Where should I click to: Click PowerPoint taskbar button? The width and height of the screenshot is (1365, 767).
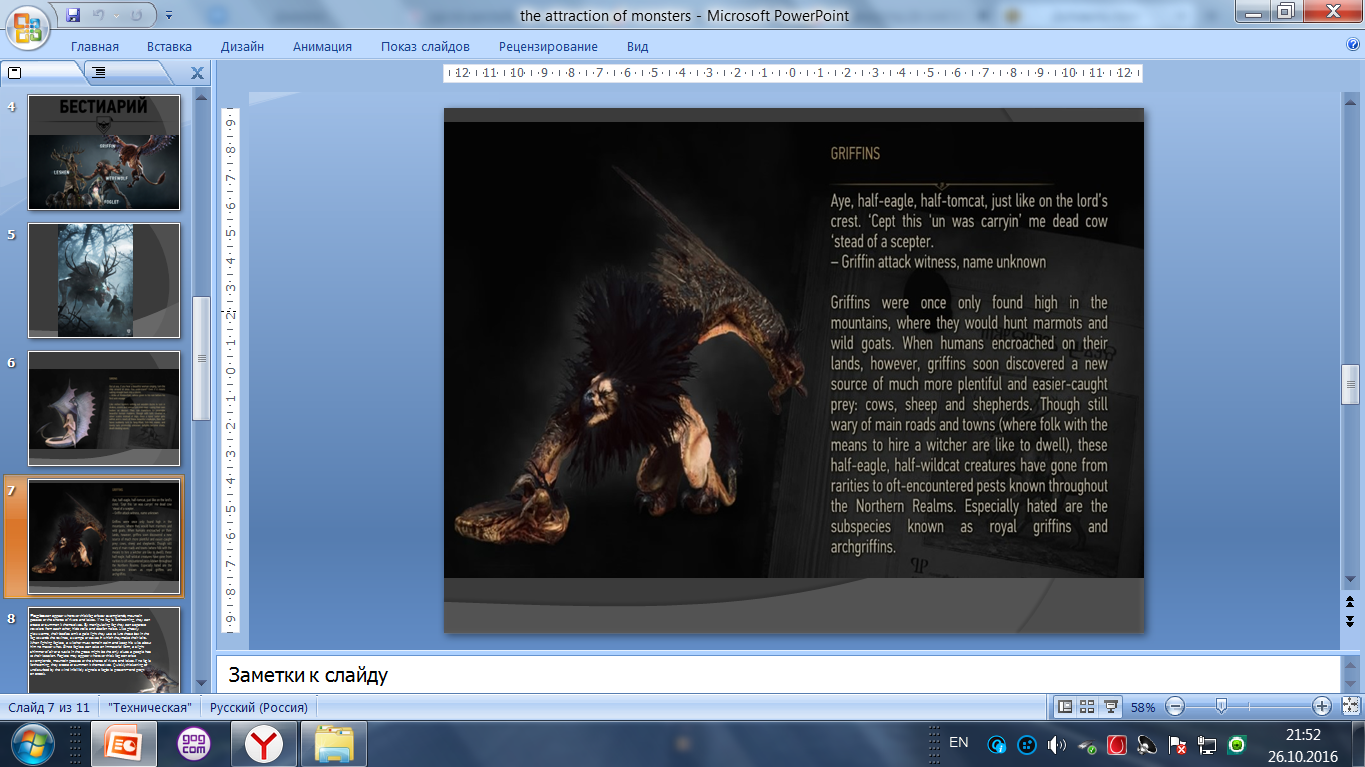[124, 744]
